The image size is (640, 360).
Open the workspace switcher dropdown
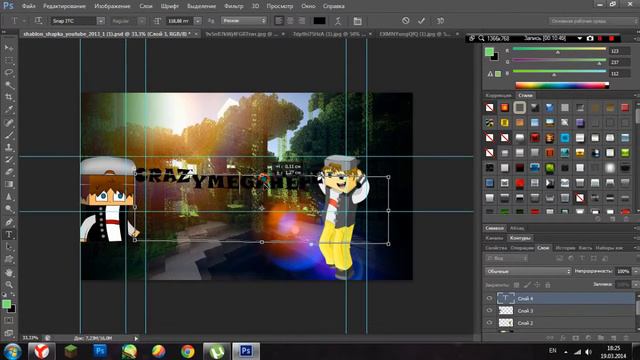594,20
